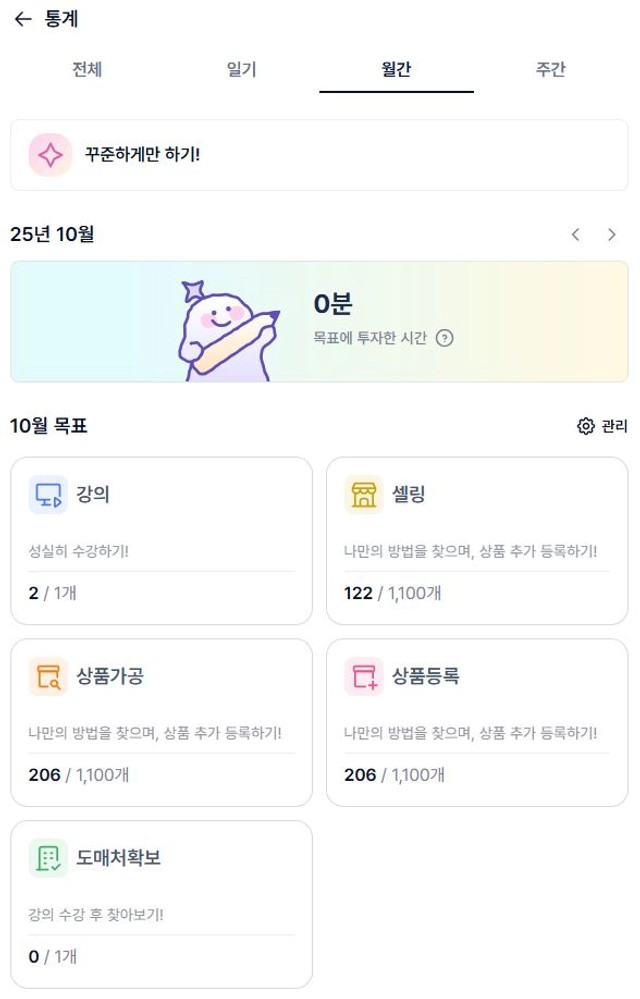
Task: Click the question mark help icon
Action: coord(445,338)
